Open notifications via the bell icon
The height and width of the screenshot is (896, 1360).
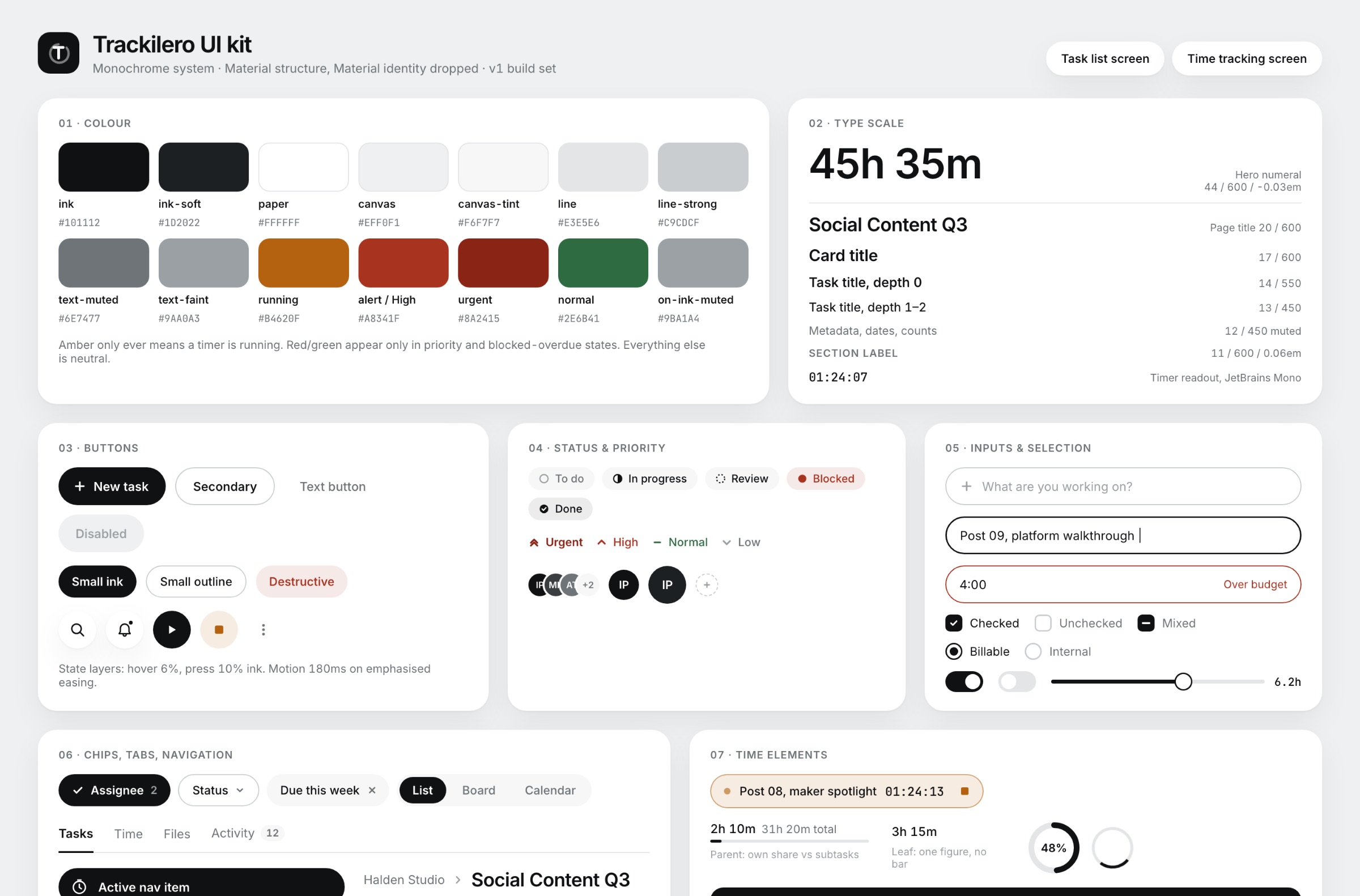pyautogui.click(x=125, y=630)
